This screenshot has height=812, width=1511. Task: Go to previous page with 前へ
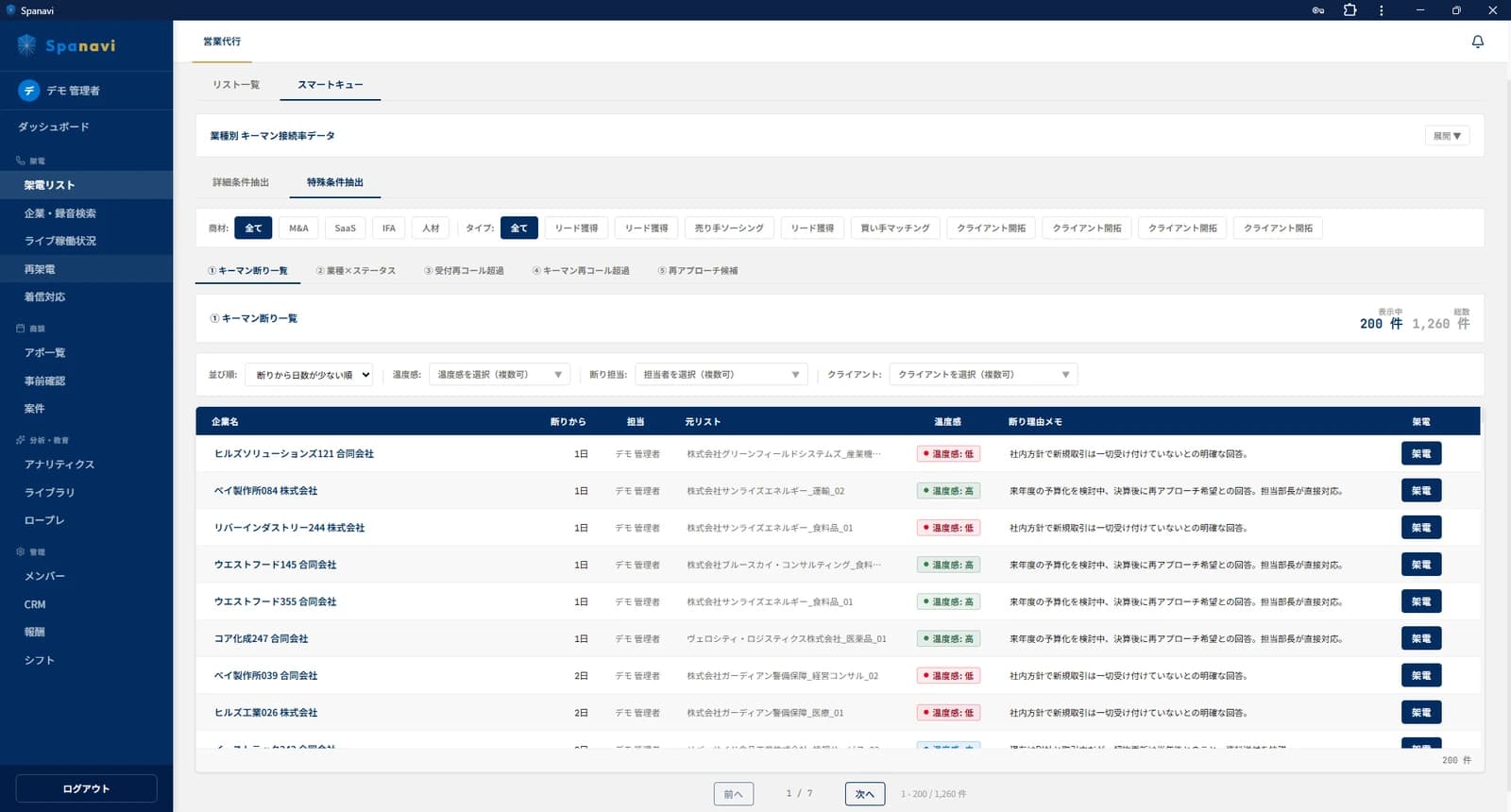coord(733,794)
